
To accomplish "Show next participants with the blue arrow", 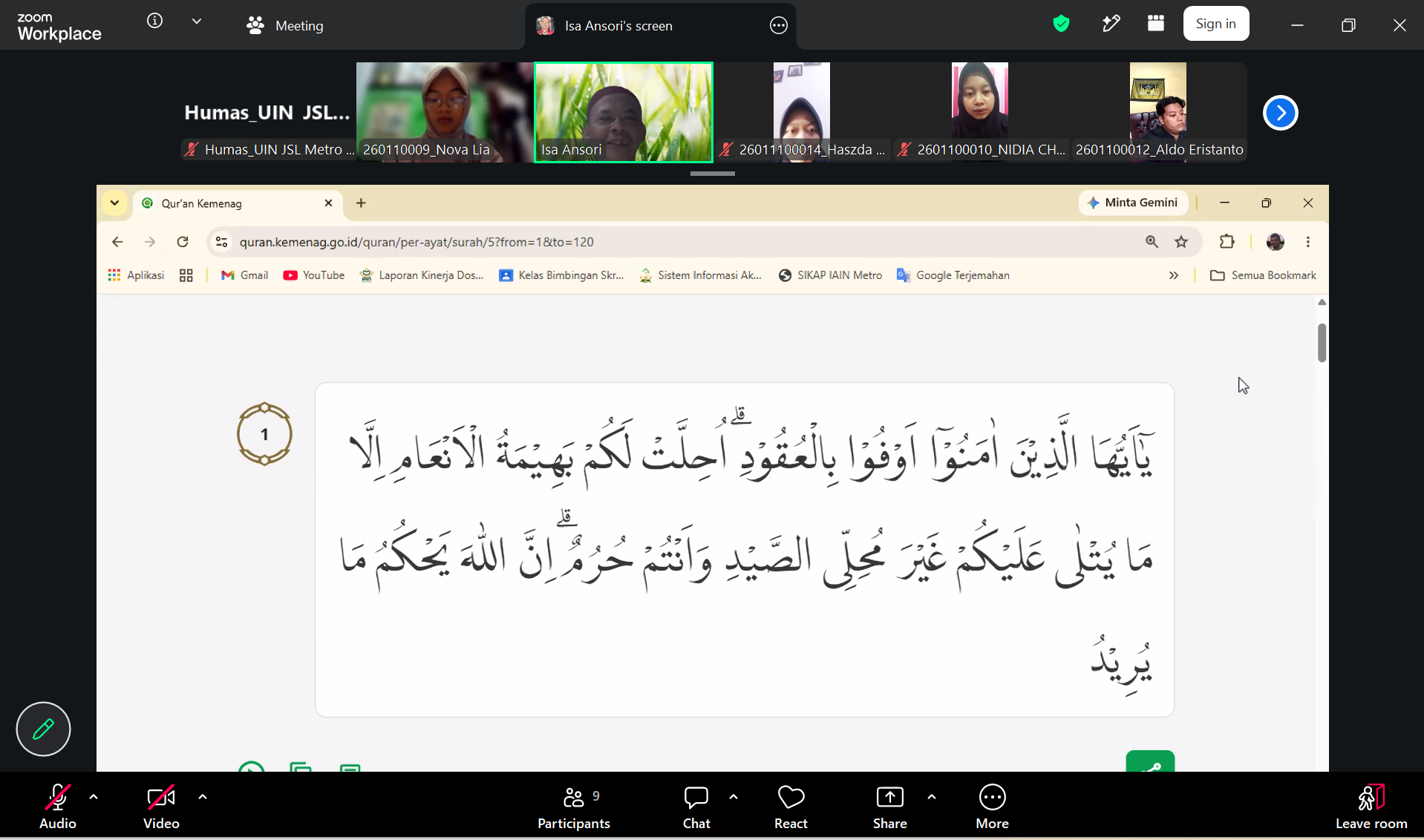I will 1280,113.
